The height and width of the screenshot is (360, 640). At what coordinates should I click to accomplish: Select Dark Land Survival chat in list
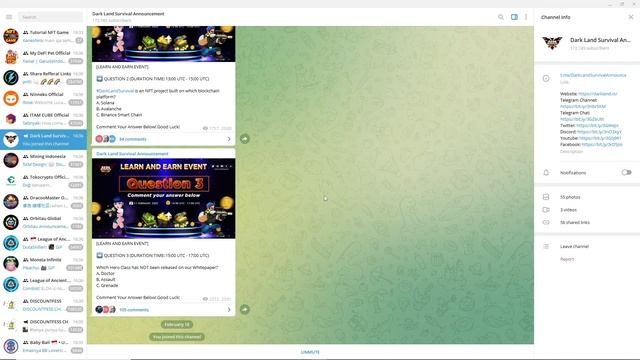pyautogui.click(x=43, y=140)
